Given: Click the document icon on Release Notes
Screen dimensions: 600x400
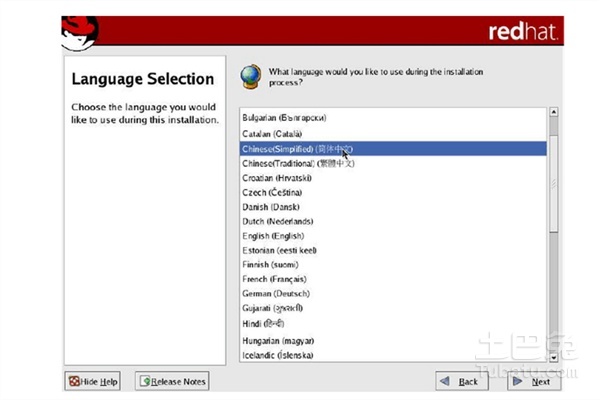Looking at the screenshot, I should pos(145,381).
